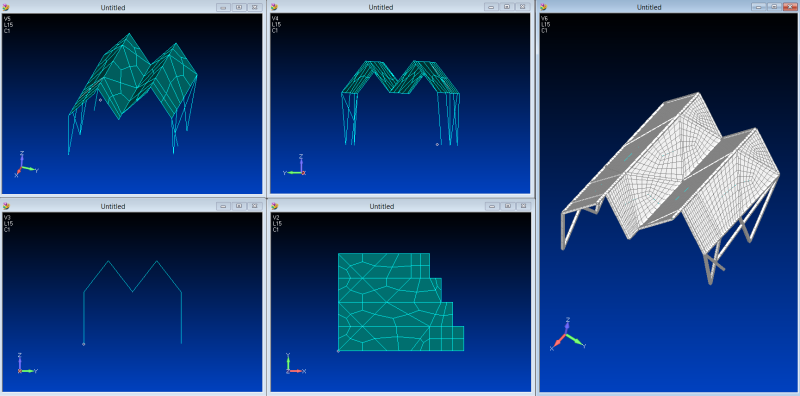Close the V4 side view window

[522, 7]
